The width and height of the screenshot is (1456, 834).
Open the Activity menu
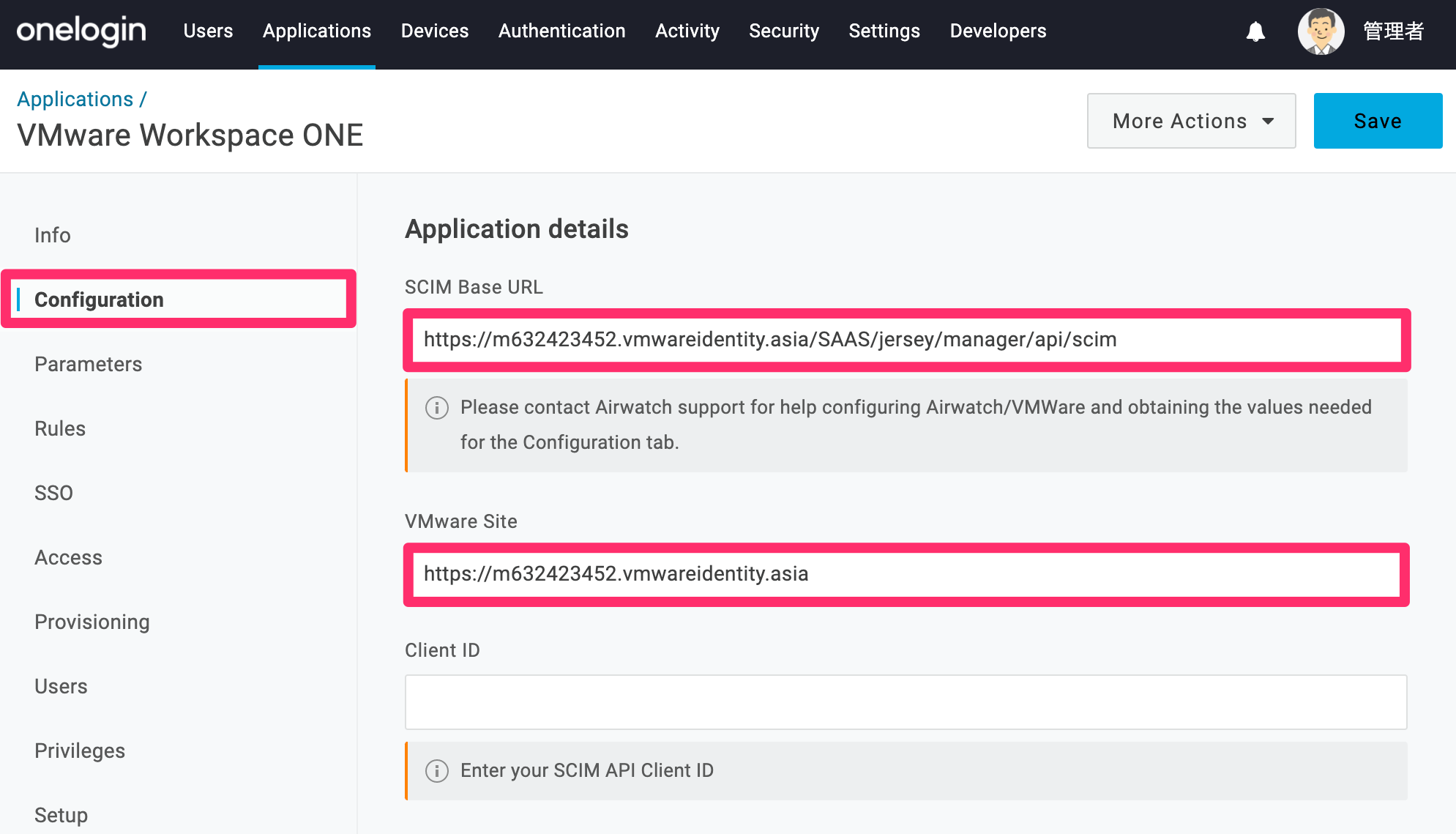click(x=687, y=31)
